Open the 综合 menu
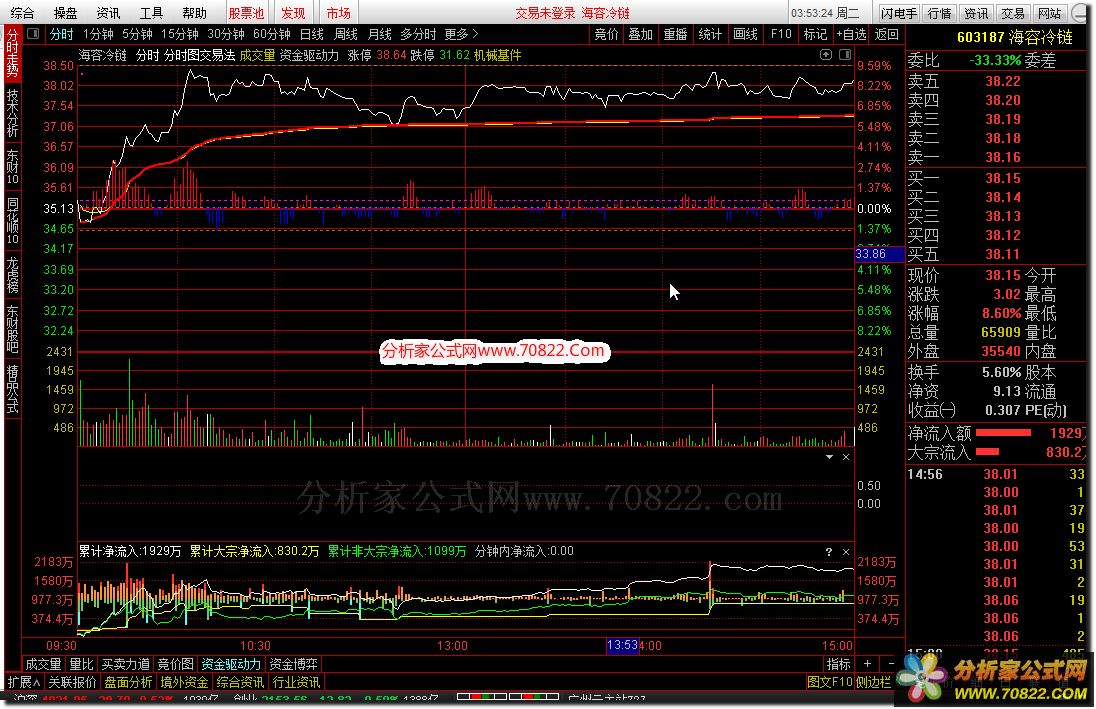This screenshot has width=1096, height=709. pyautogui.click(x=22, y=13)
